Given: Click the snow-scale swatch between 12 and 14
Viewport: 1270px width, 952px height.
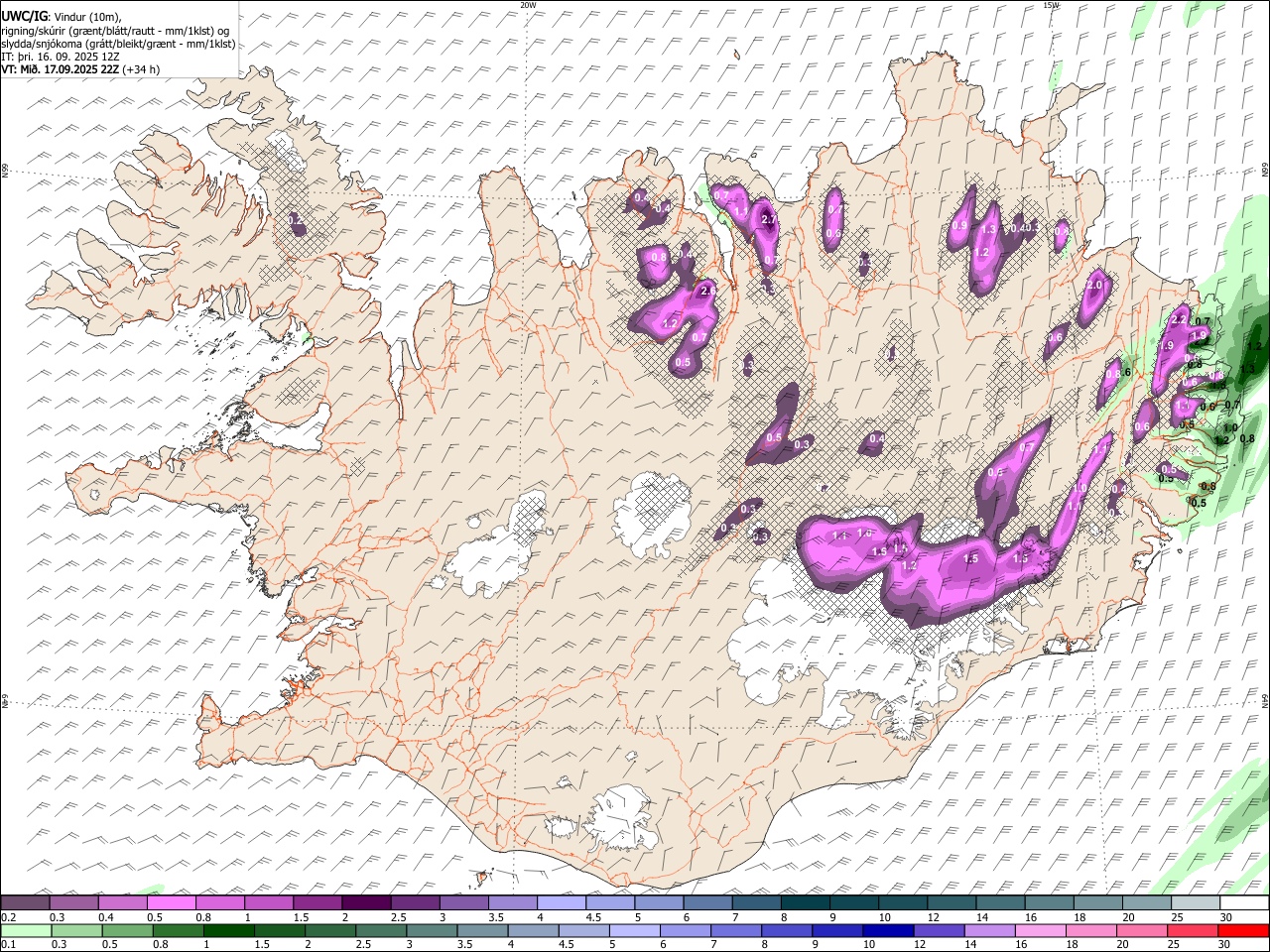Looking at the screenshot, I should point(952,902).
